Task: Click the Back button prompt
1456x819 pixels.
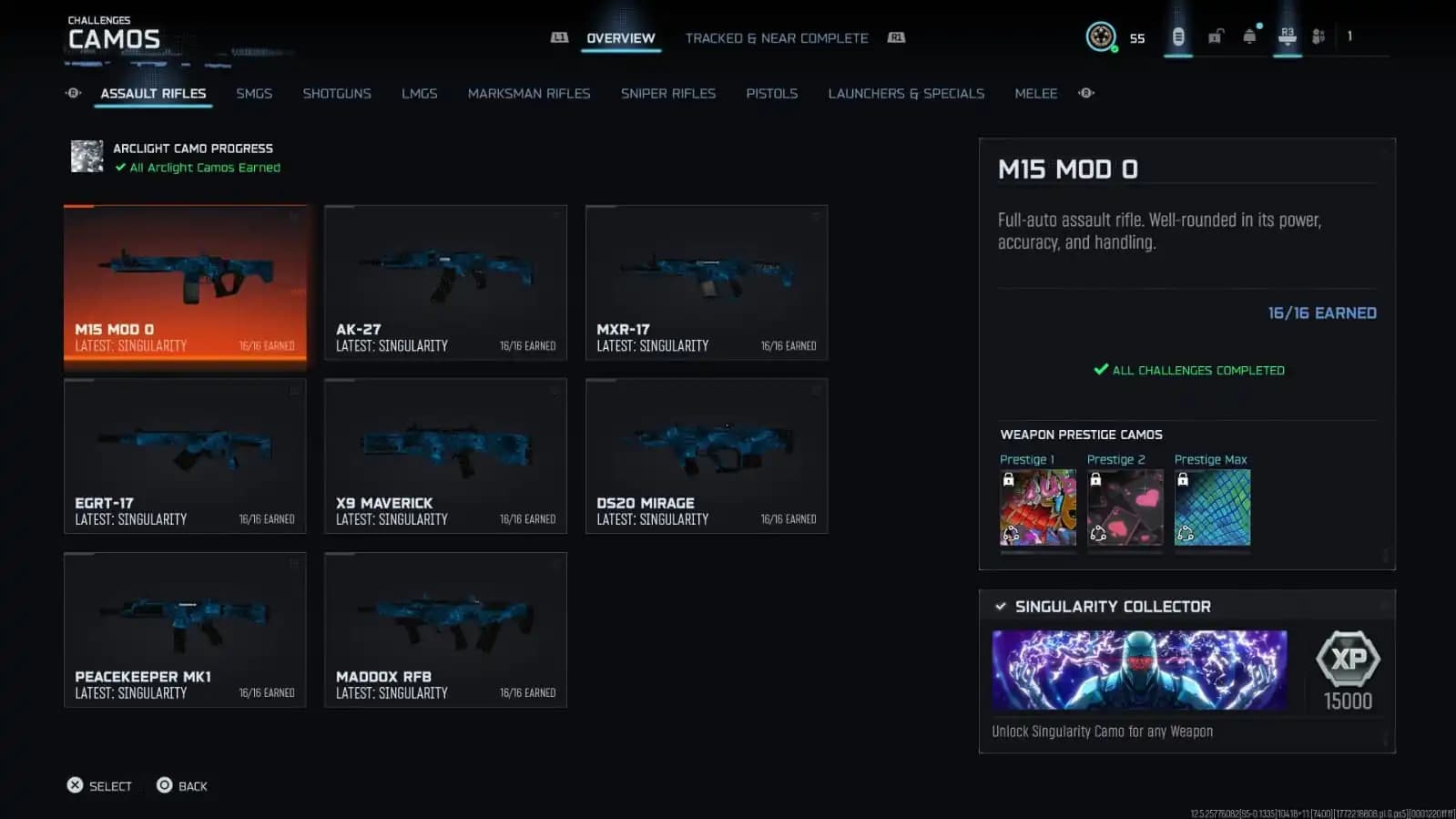Action: [182, 785]
